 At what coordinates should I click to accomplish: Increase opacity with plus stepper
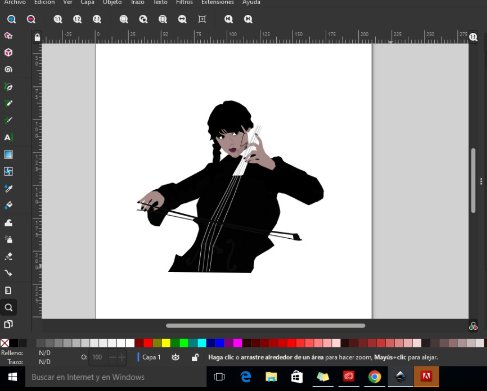(x=122, y=357)
